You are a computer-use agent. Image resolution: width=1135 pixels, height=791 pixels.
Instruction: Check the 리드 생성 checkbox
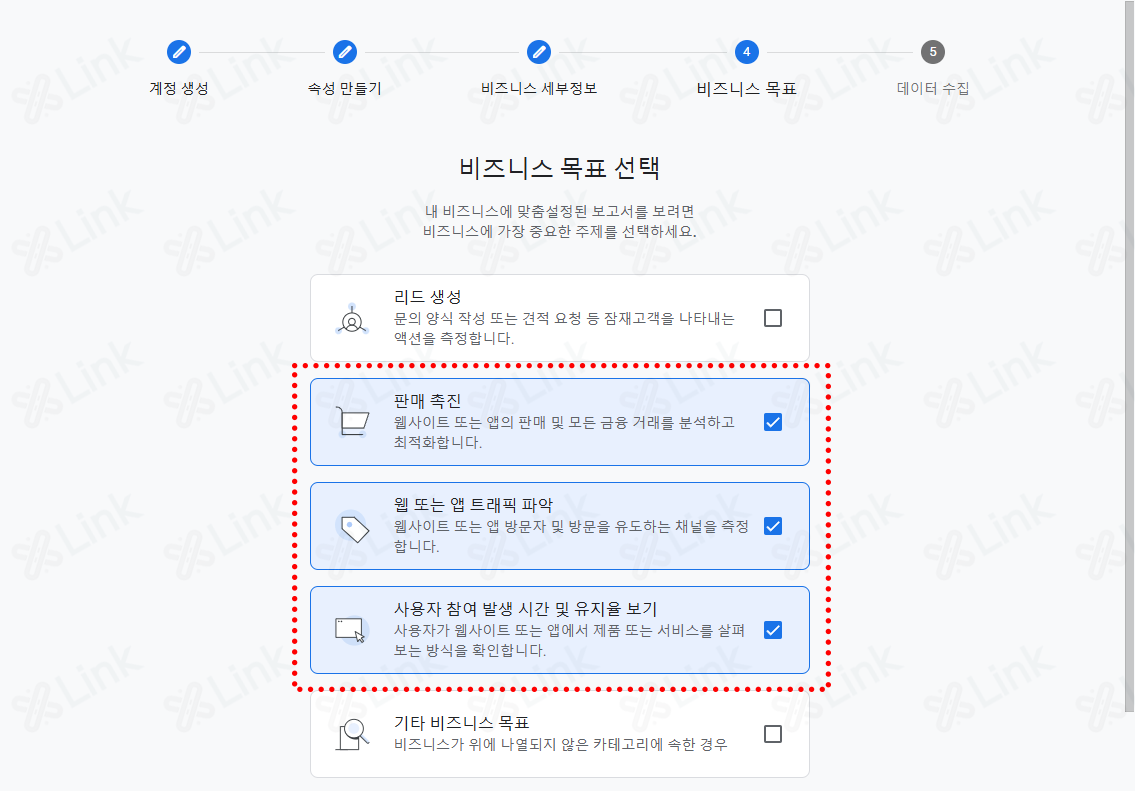click(x=773, y=318)
